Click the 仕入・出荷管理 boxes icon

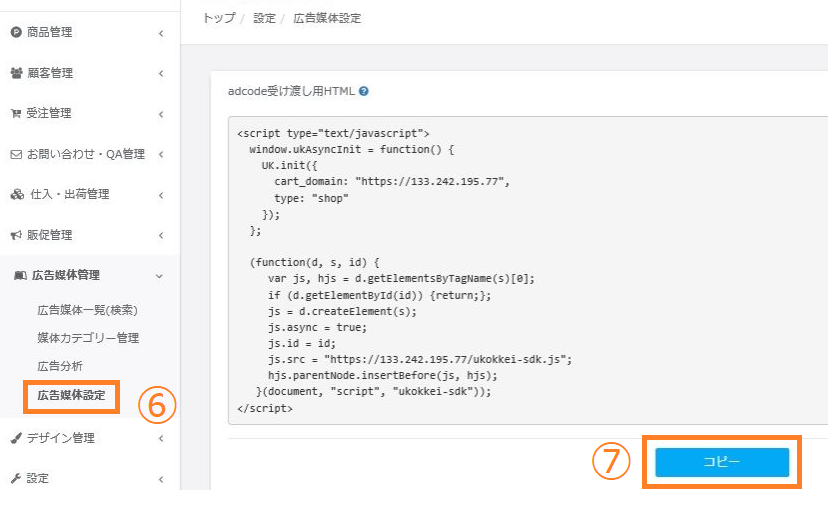pos(16,194)
